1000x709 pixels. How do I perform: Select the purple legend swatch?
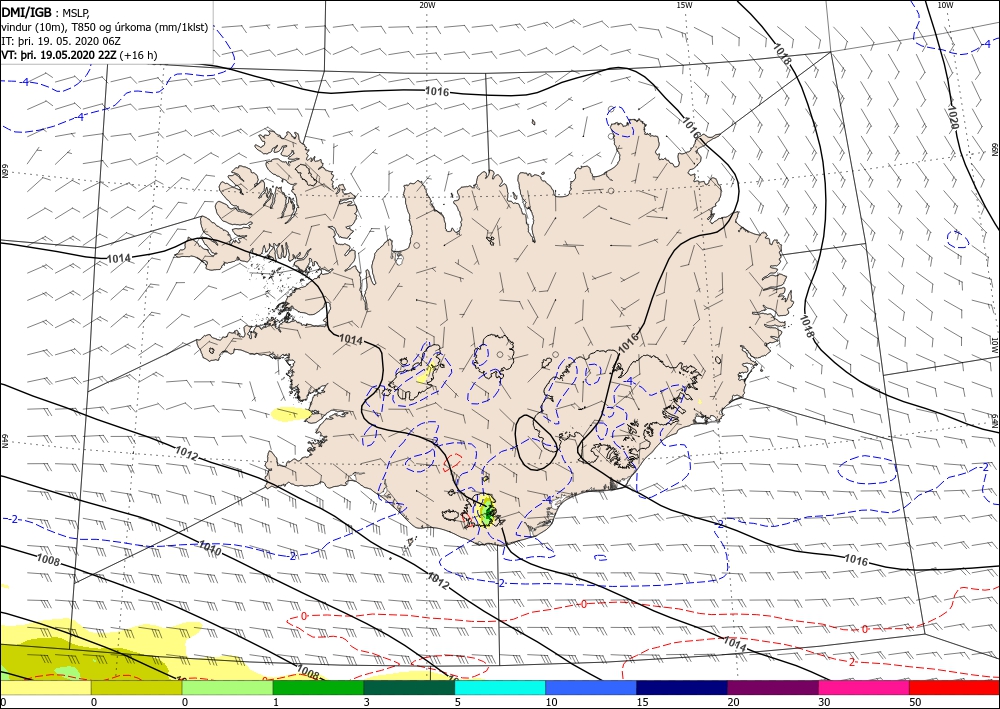click(773, 687)
